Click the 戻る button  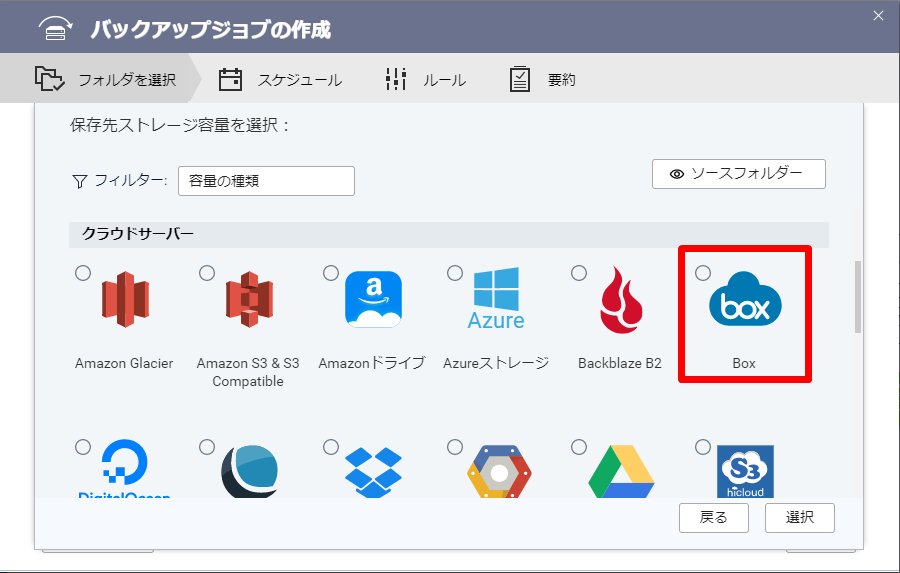coord(713,518)
